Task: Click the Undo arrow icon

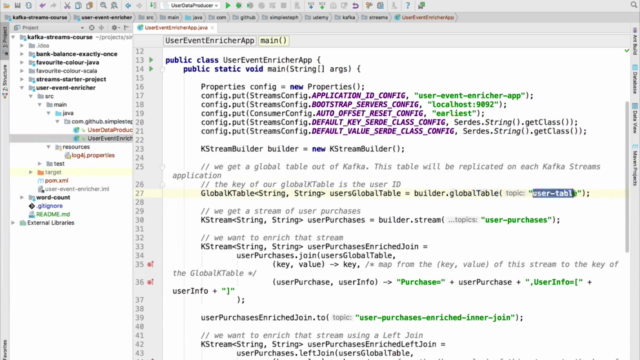Action: [42, 6]
